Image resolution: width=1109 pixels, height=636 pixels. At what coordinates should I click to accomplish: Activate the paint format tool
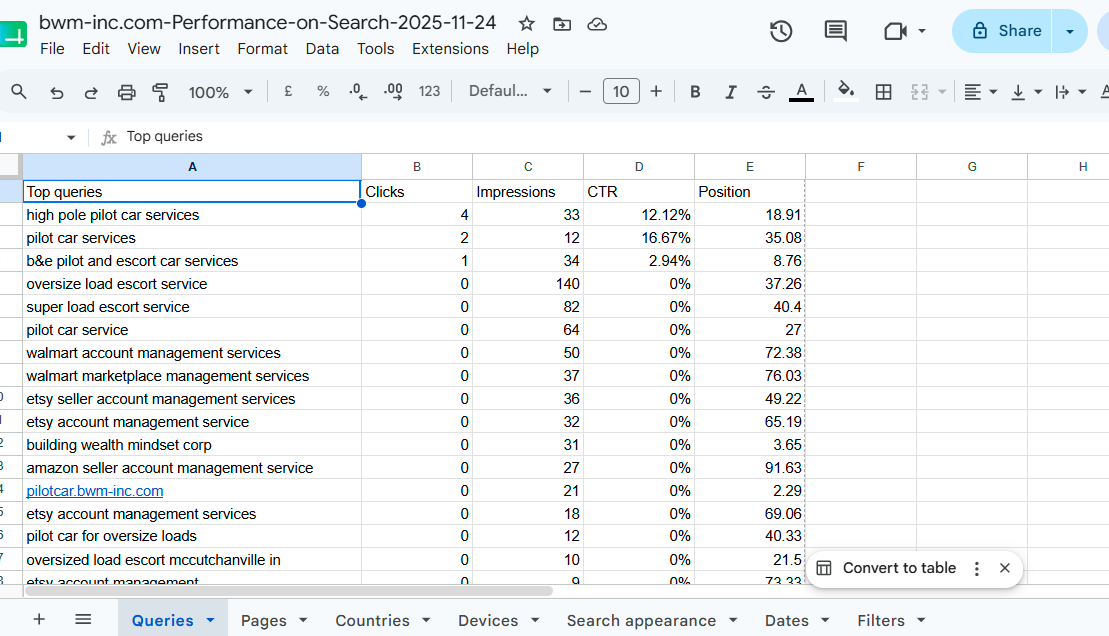click(161, 92)
